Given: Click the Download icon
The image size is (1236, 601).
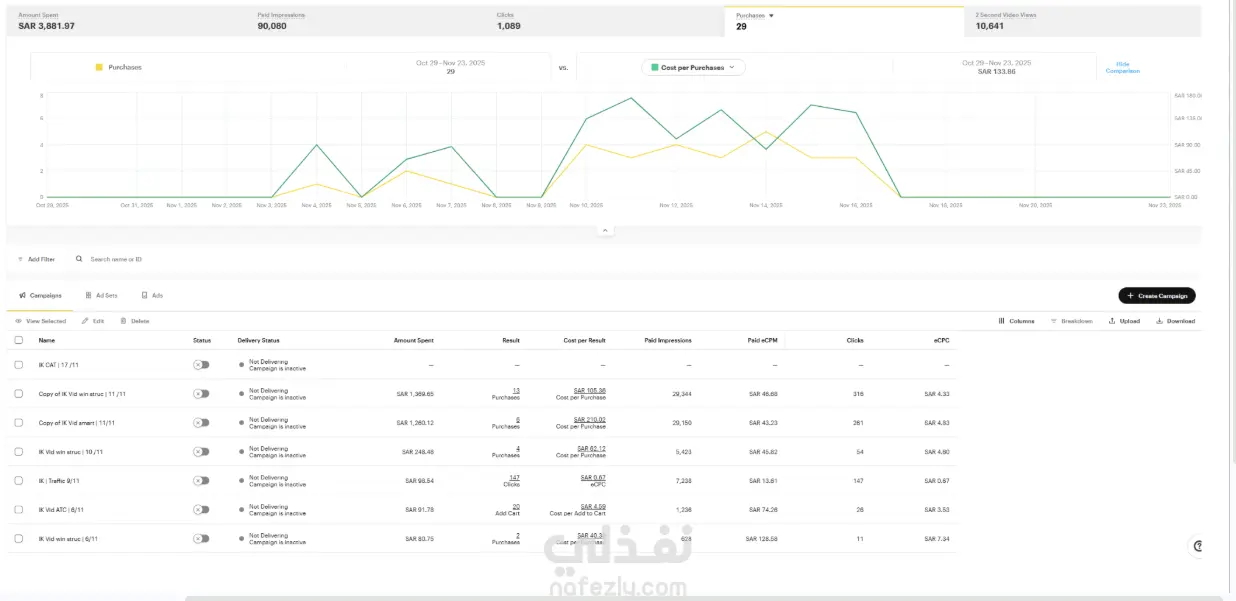Looking at the screenshot, I should tap(1159, 321).
